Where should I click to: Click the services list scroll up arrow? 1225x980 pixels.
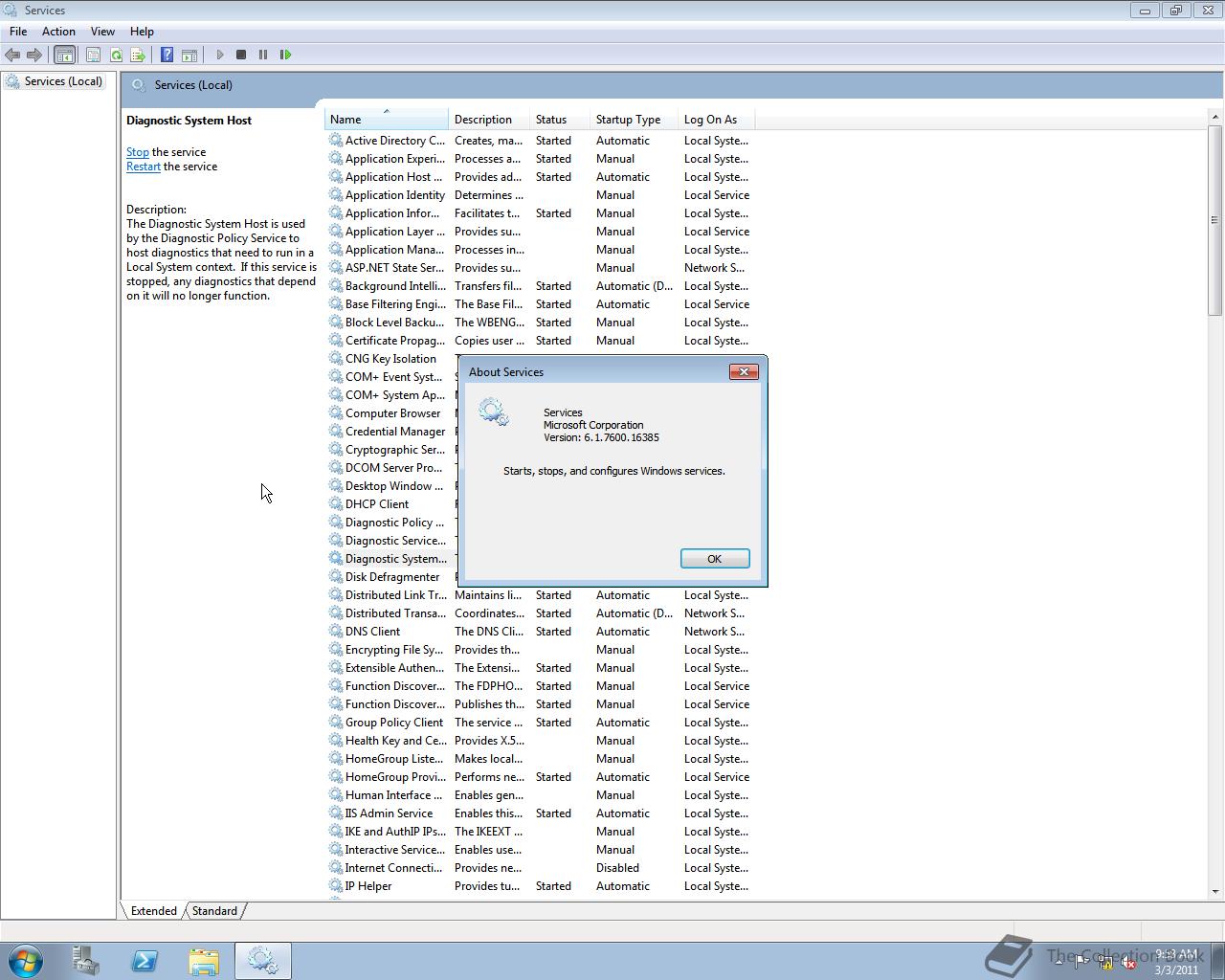(1215, 117)
